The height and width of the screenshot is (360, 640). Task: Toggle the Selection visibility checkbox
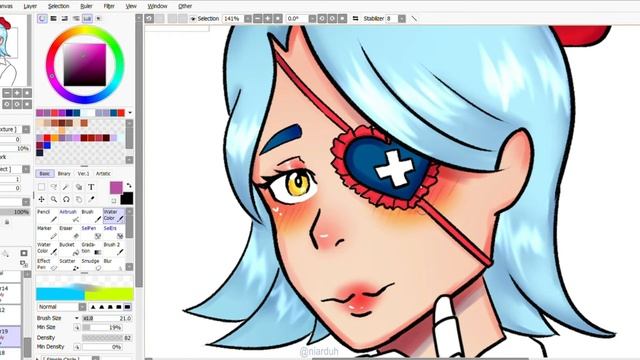pyautogui.click(x=193, y=19)
